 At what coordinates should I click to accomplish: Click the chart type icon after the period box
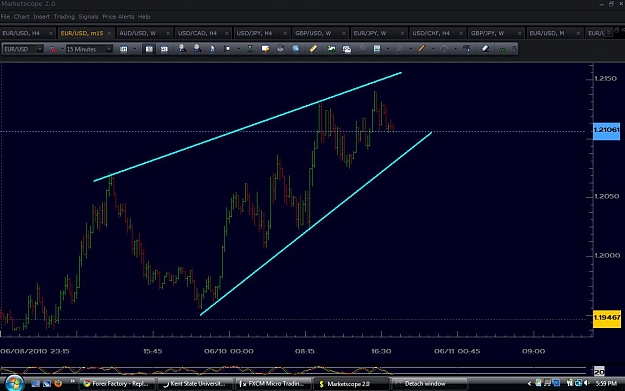click(x=124, y=49)
